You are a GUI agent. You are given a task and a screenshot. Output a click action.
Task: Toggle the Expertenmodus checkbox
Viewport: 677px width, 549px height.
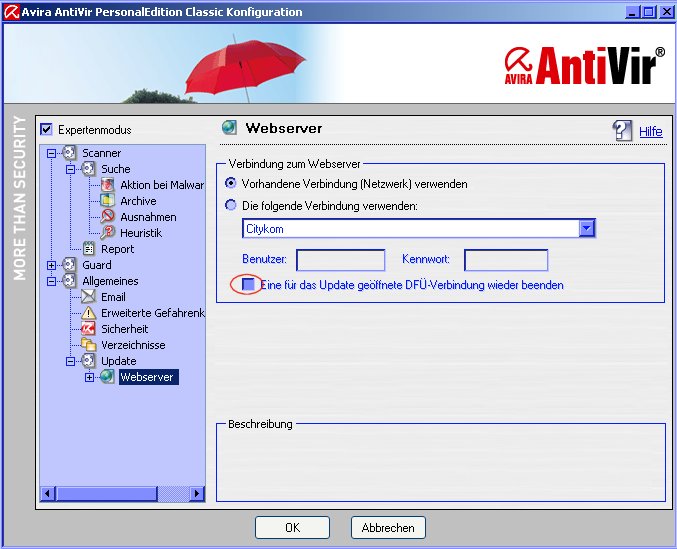pos(46,129)
